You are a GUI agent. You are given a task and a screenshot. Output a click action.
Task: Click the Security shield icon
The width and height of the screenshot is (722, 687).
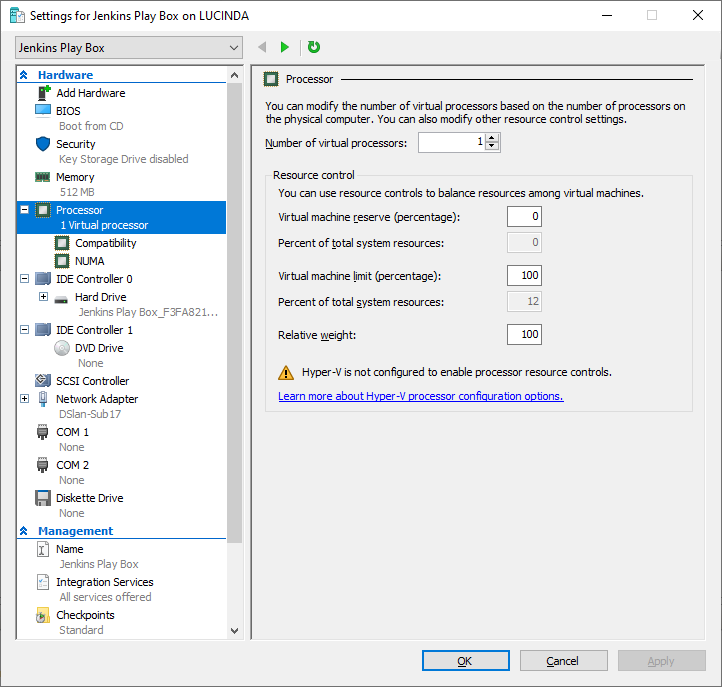point(43,144)
